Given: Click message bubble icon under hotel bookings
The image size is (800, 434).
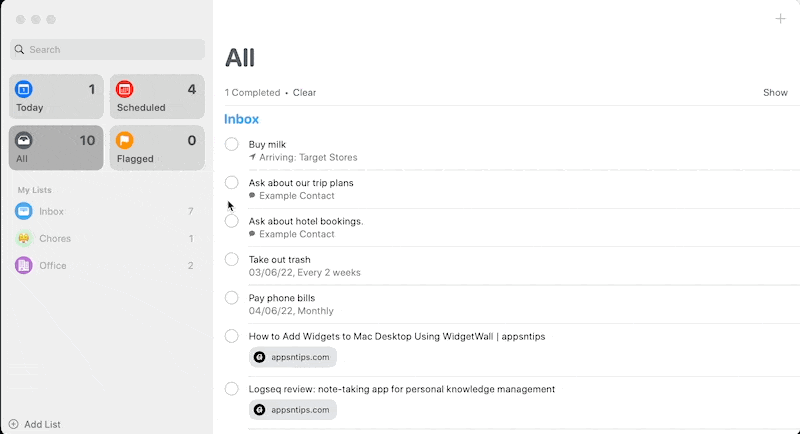Looking at the screenshot, I should point(252,234).
